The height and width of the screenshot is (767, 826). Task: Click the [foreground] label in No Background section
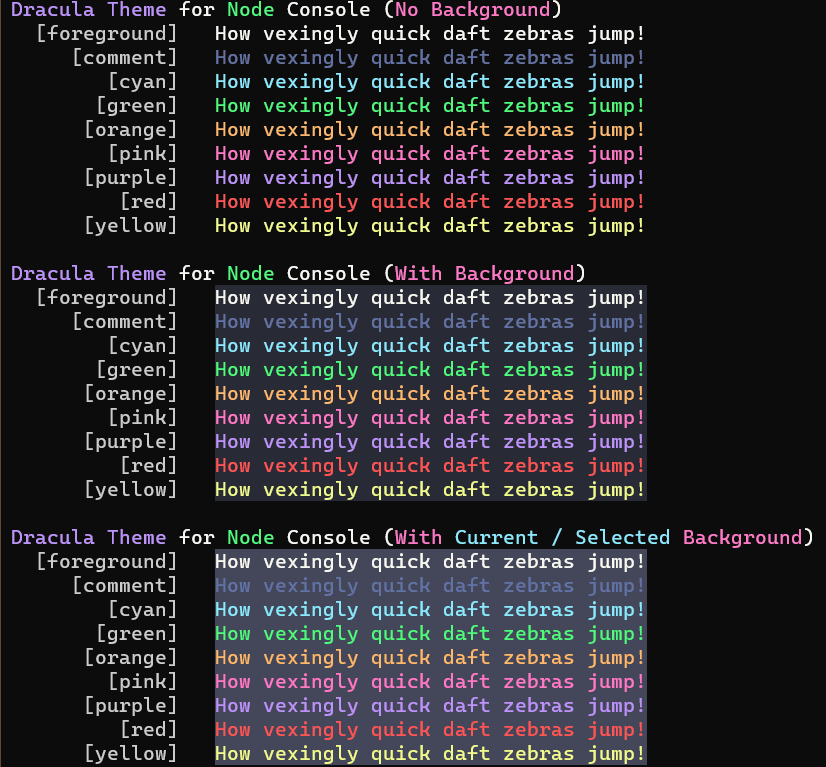click(107, 34)
